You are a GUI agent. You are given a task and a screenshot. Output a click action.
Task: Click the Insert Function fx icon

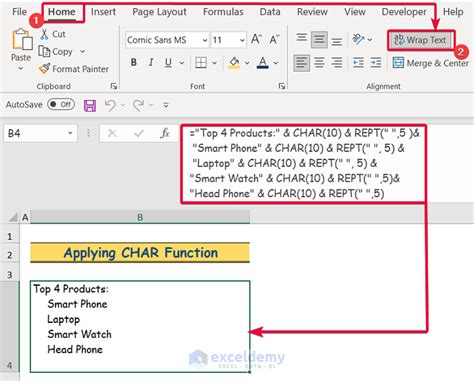pos(165,134)
